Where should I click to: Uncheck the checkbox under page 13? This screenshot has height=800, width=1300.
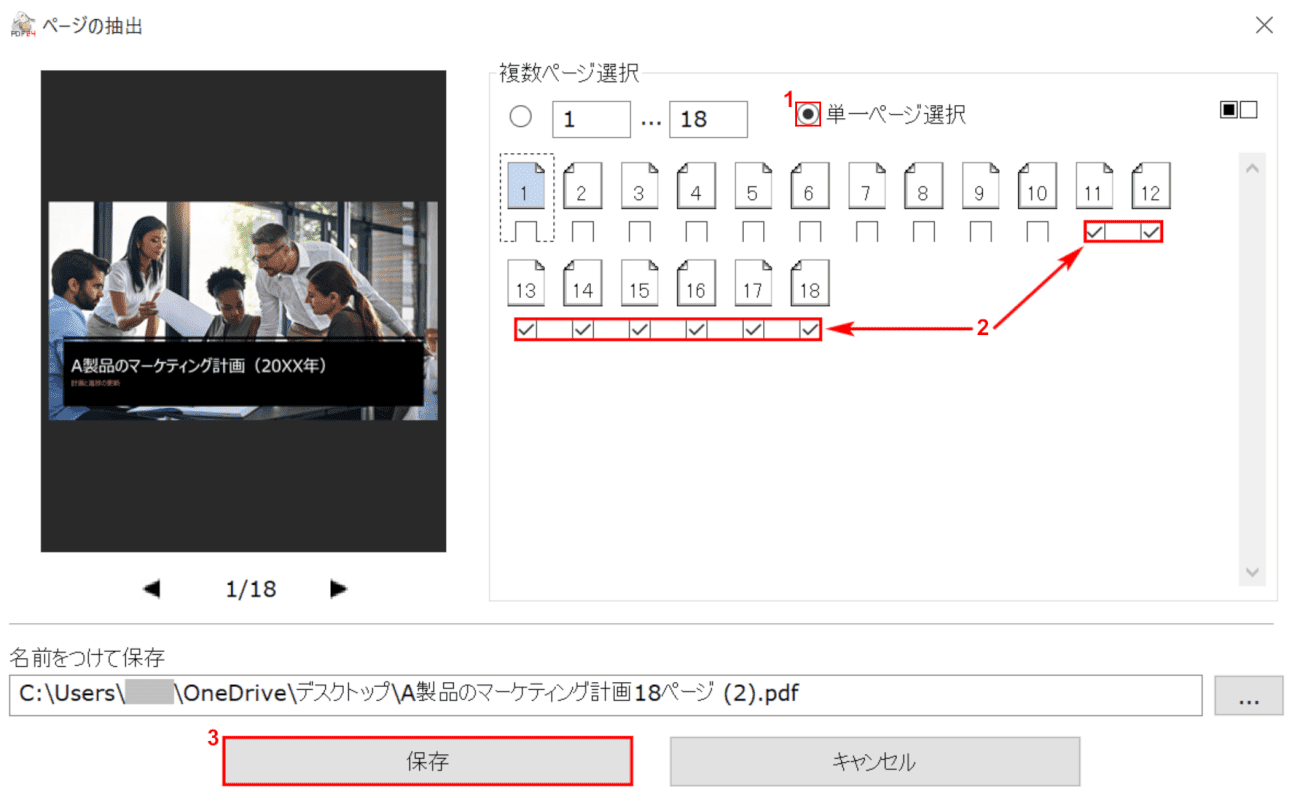(527, 329)
